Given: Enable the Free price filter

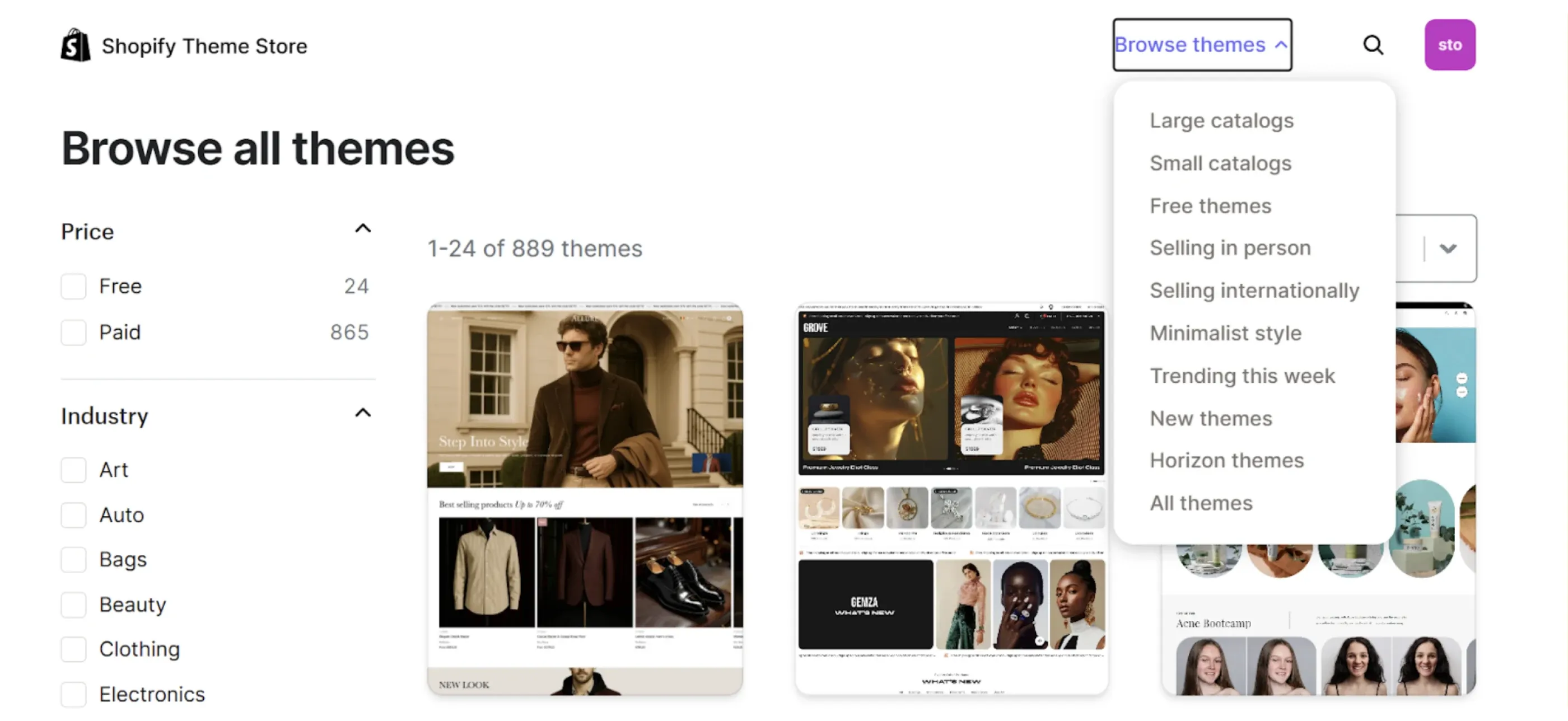Looking at the screenshot, I should [x=73, y=286].
